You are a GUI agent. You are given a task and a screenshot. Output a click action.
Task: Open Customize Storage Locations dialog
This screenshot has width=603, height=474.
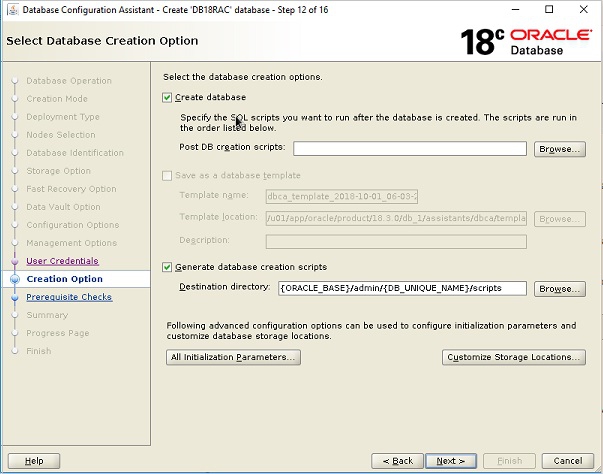pos(514,357)
